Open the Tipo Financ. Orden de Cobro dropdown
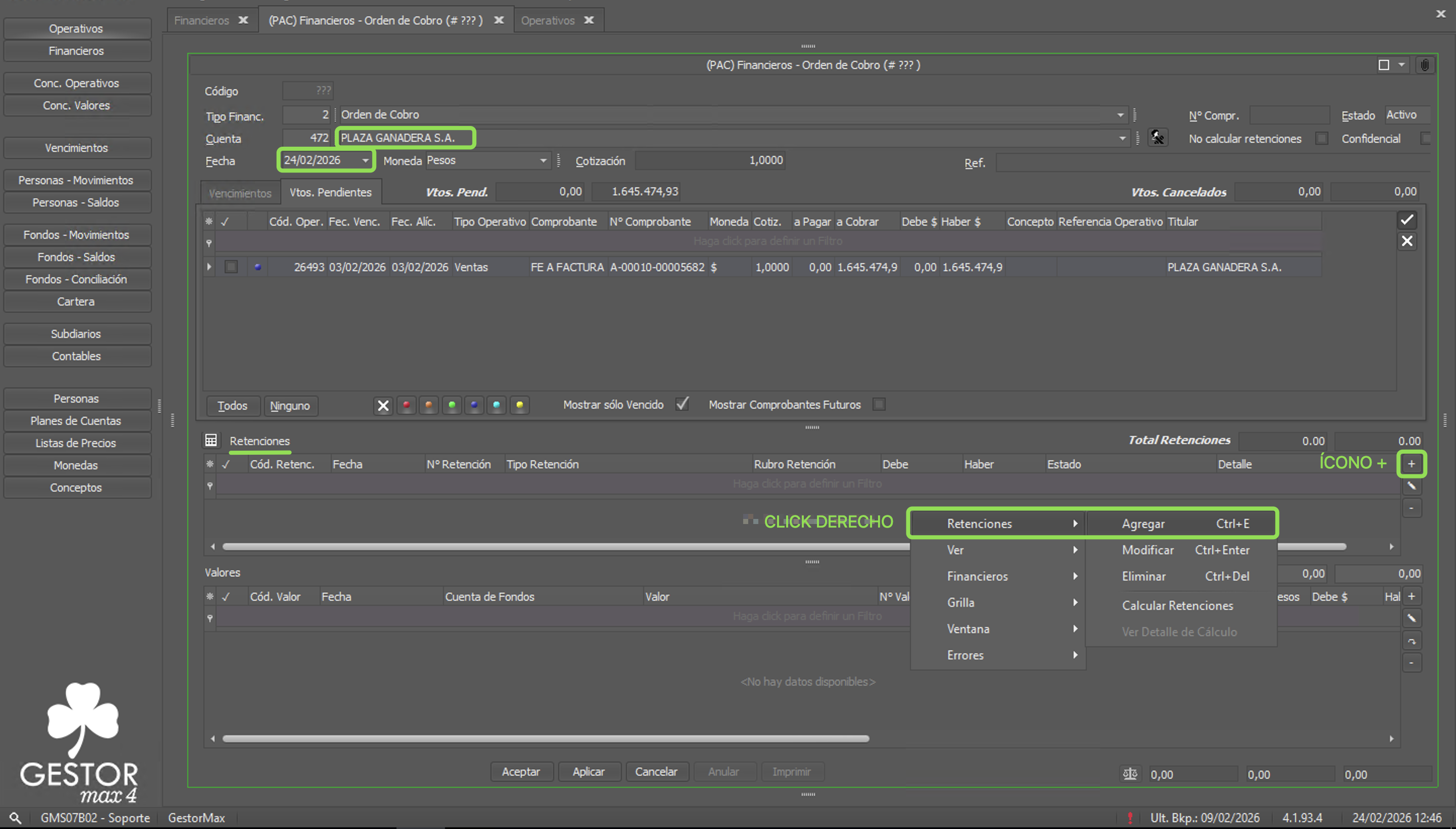 point(1120,115)
